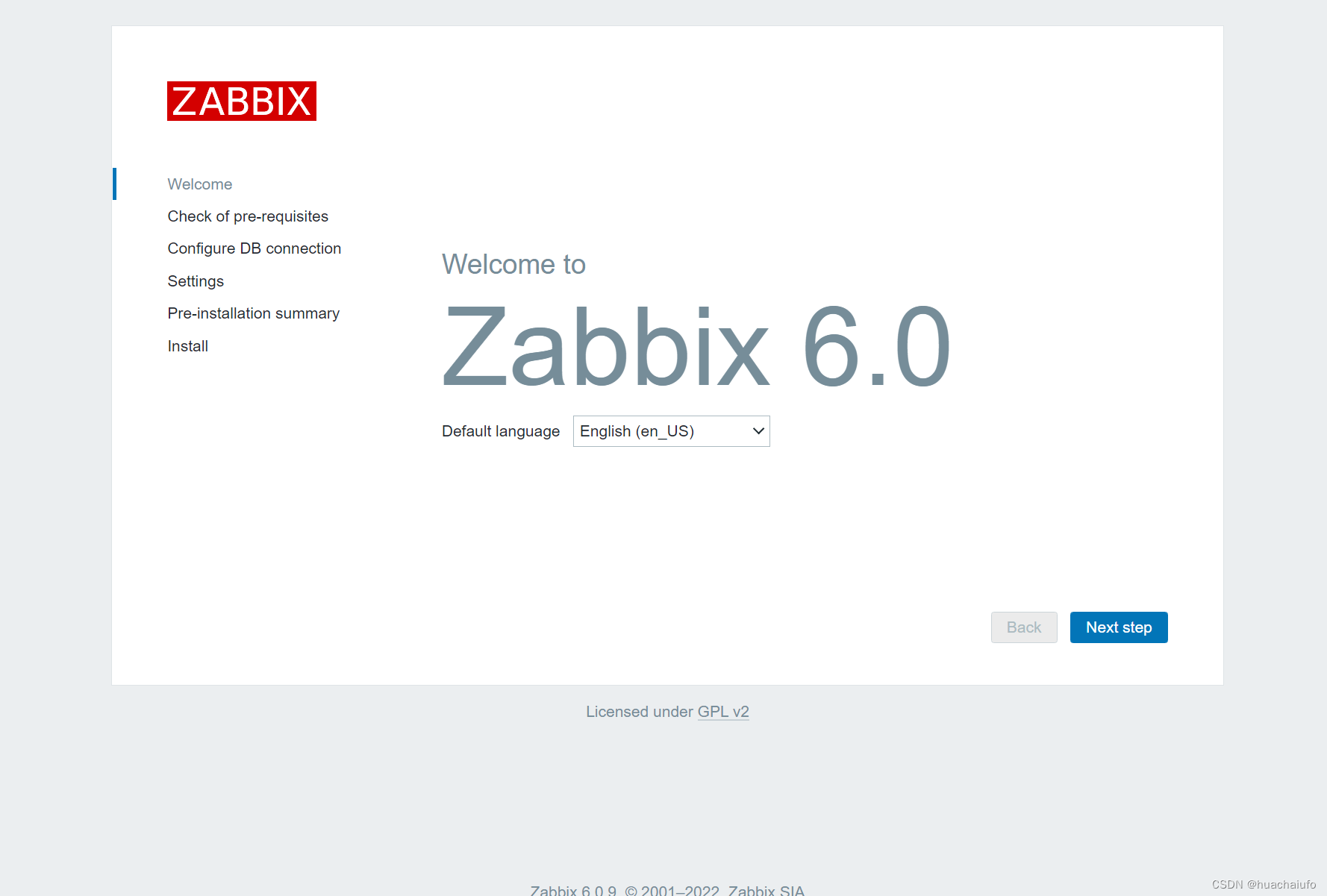Click the Default language label
Viewport: 1327px width, 896px height.
tap(501, 431)
